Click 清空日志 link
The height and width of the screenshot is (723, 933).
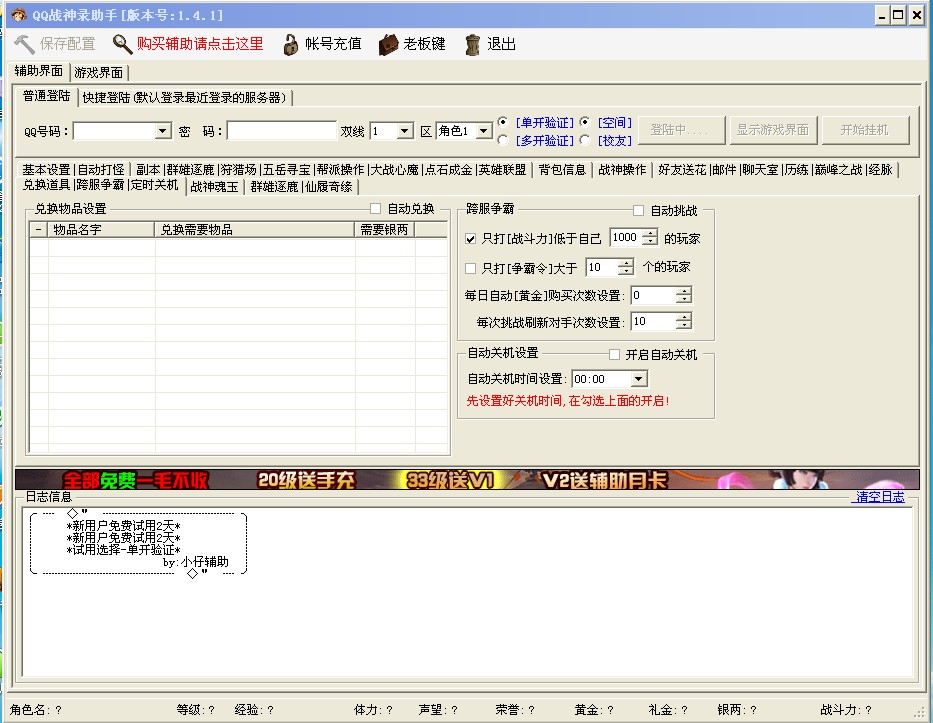(879, 497)
